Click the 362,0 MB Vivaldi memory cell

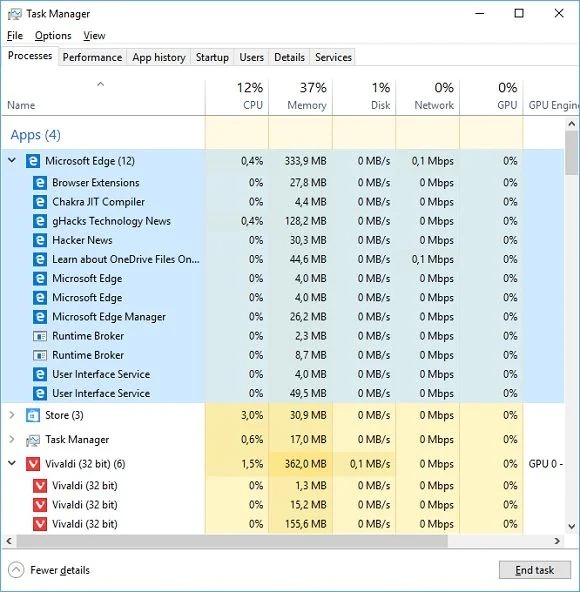[301, 464]
